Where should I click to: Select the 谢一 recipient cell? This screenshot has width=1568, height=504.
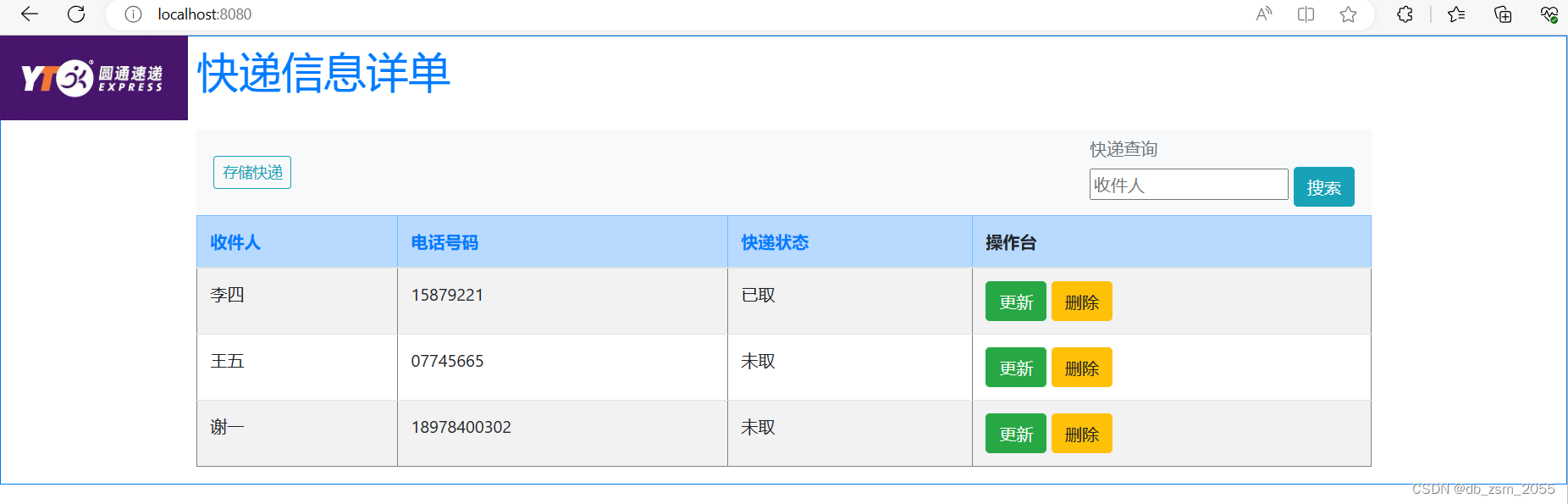pyautogui.click(x=297, y=434)
